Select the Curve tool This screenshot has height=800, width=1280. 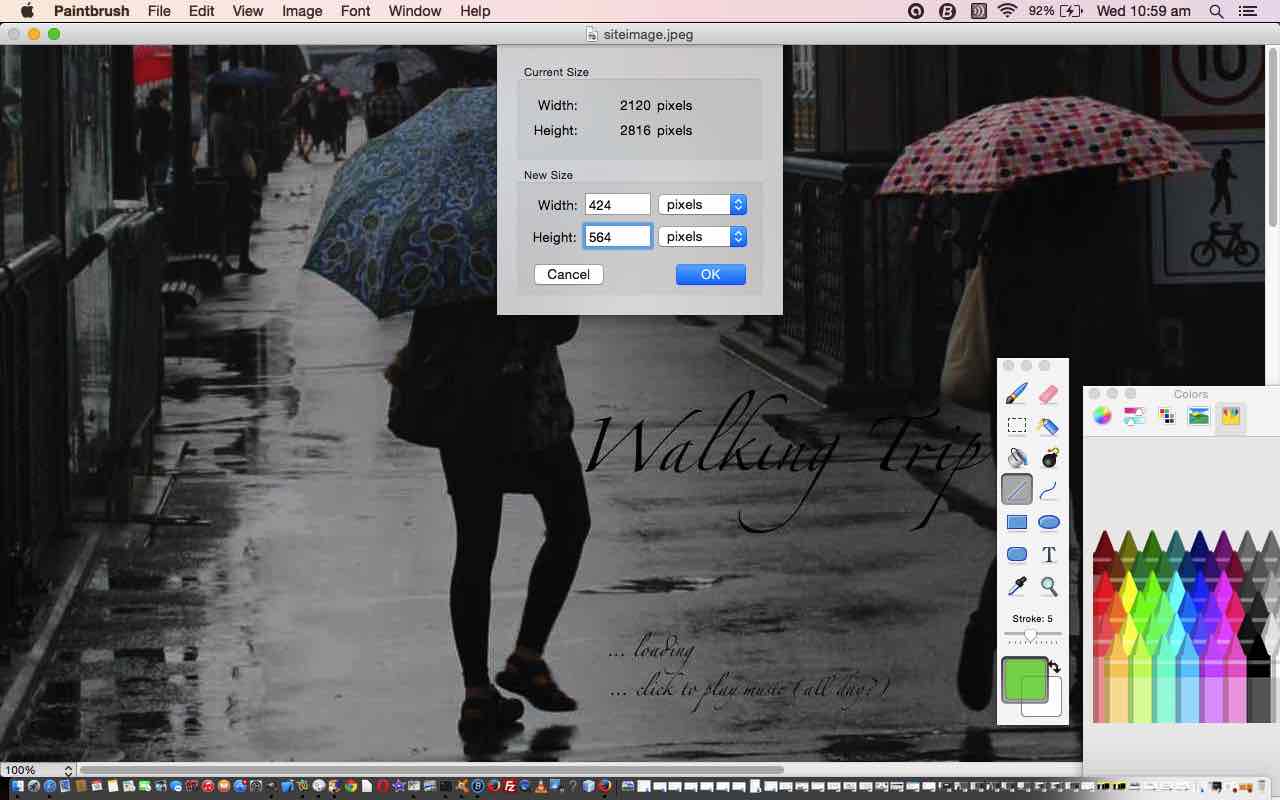pyautogui.click(x=1048, y=490)
